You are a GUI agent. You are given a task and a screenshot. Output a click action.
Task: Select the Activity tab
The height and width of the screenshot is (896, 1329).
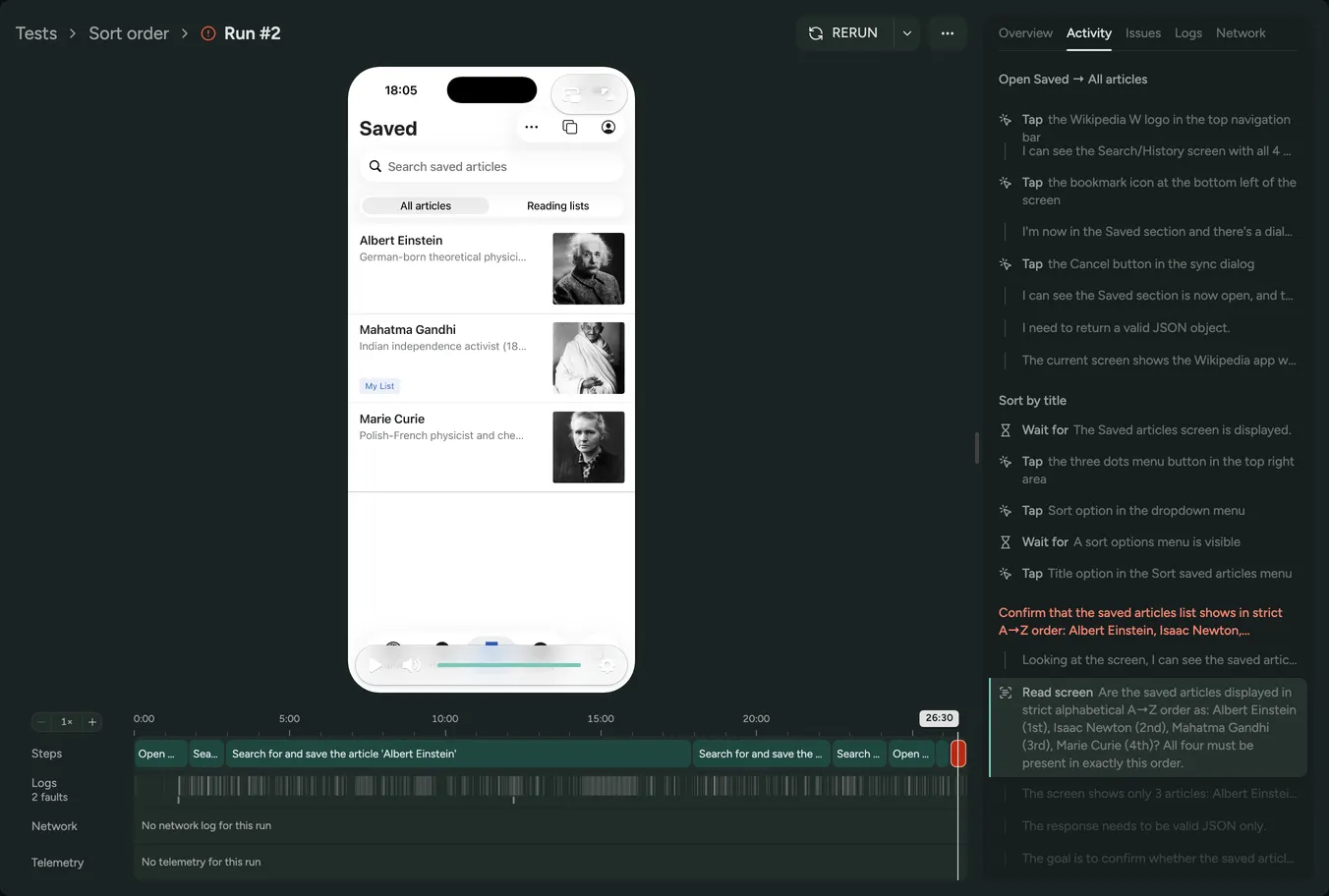[1089, 32]
